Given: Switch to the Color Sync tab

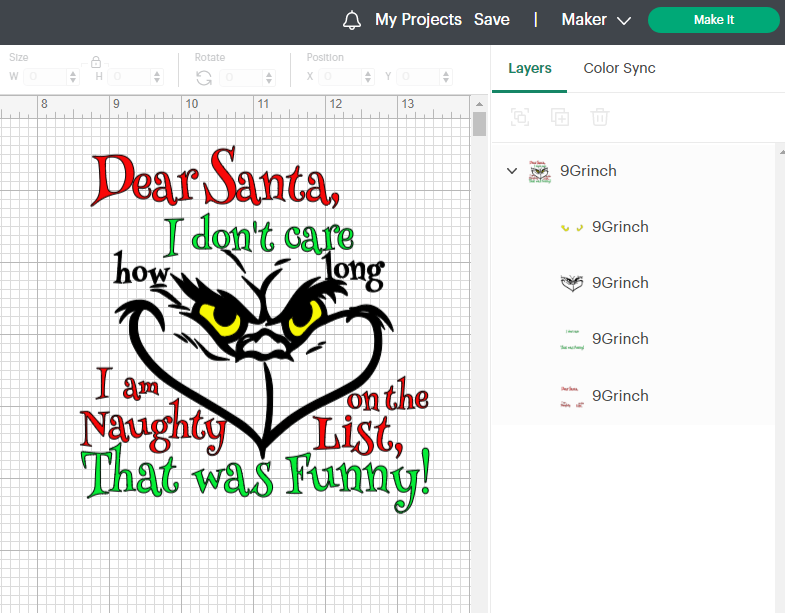Looking at the screenshot, I should [x=619, y=68].
